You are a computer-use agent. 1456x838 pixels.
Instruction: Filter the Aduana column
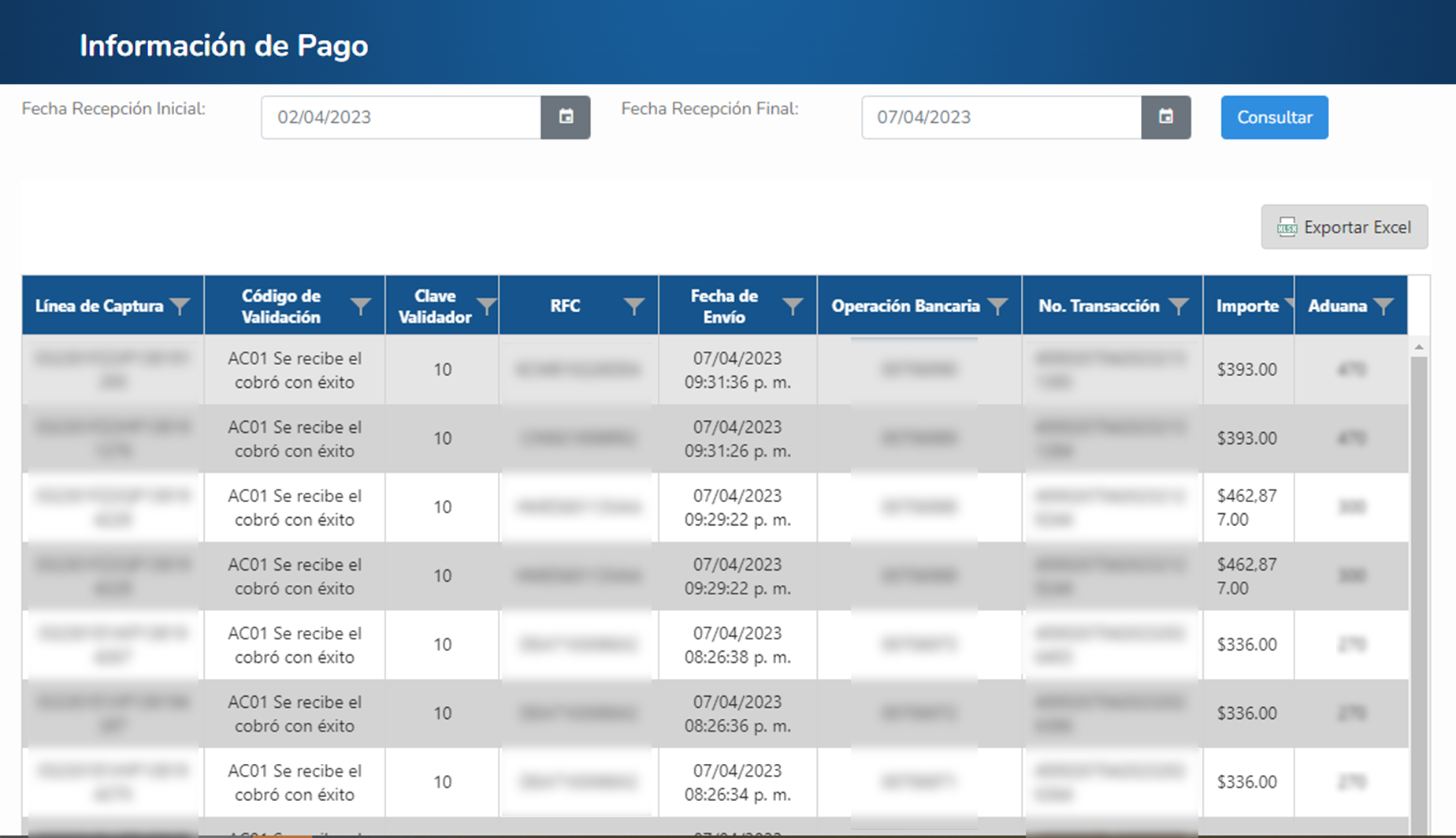1384,306
